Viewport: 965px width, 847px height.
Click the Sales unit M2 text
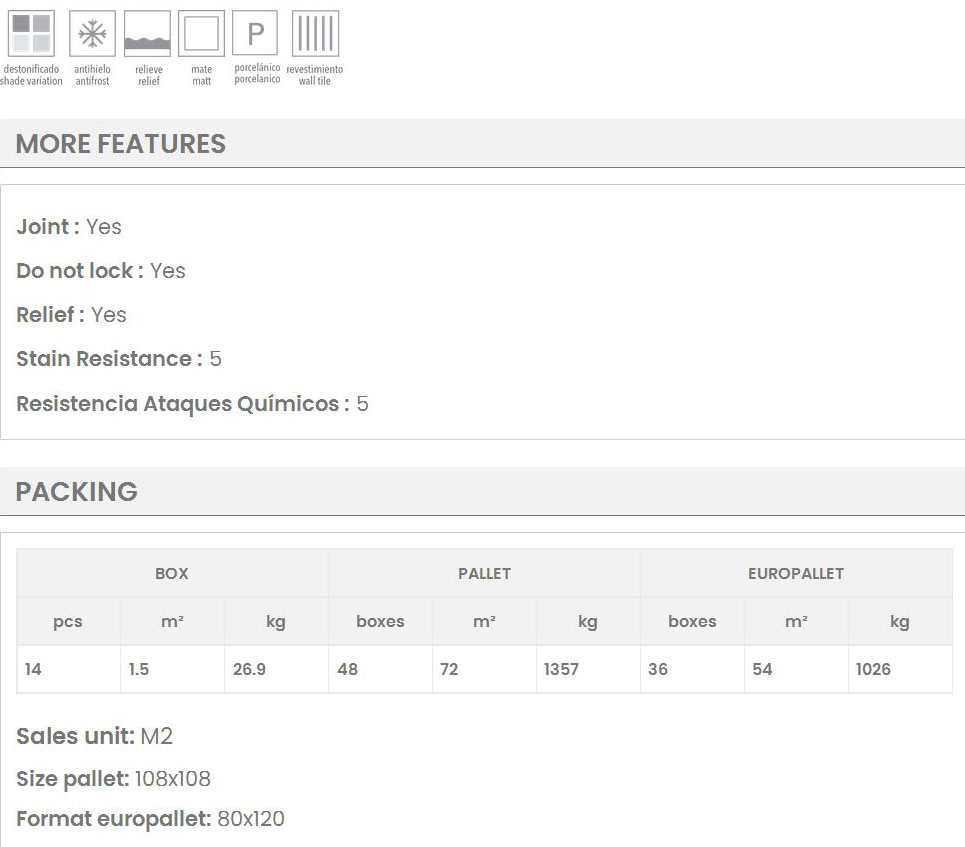[x=95, y=737]
